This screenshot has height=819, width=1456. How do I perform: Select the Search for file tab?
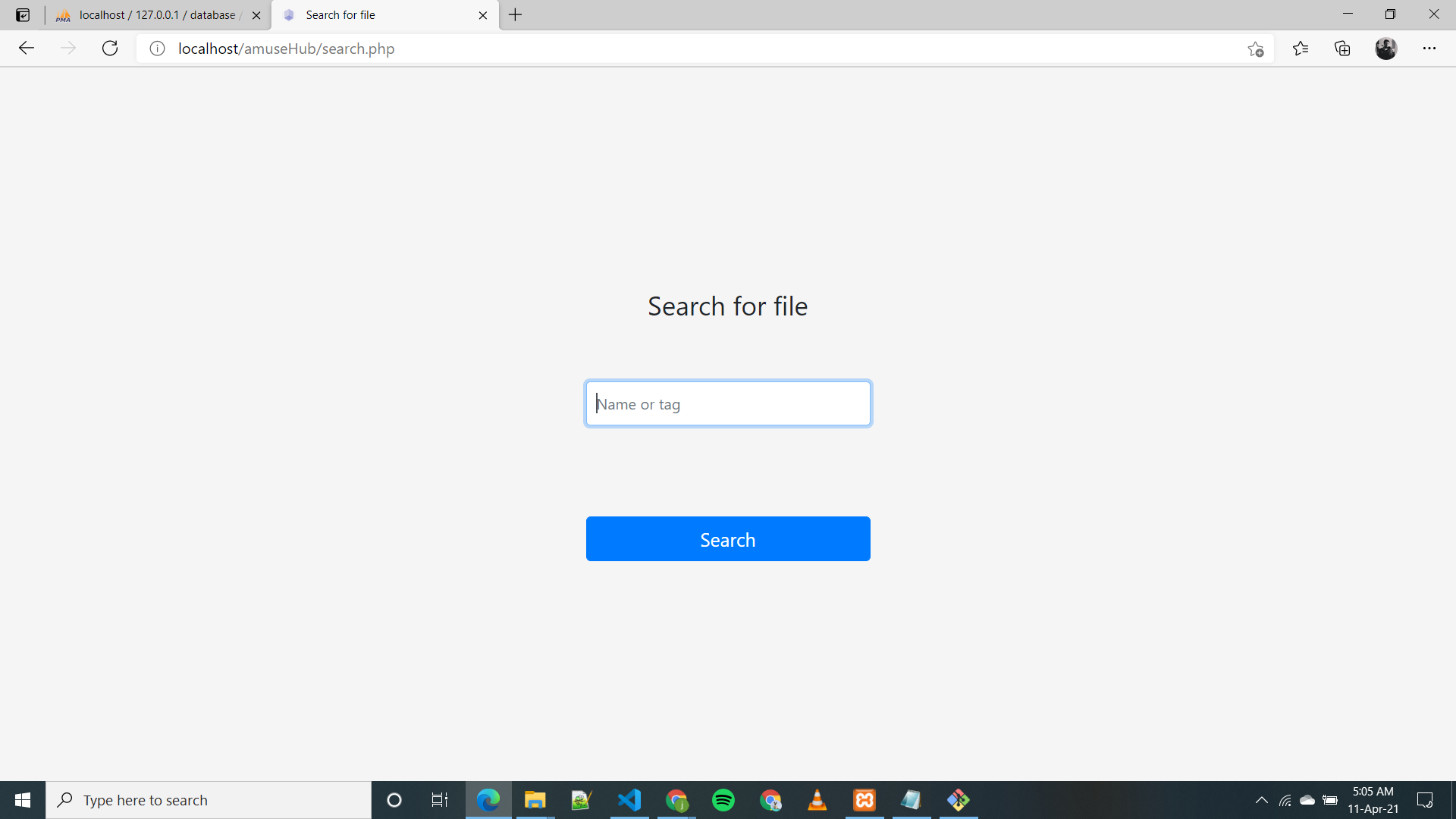[379, 15]
